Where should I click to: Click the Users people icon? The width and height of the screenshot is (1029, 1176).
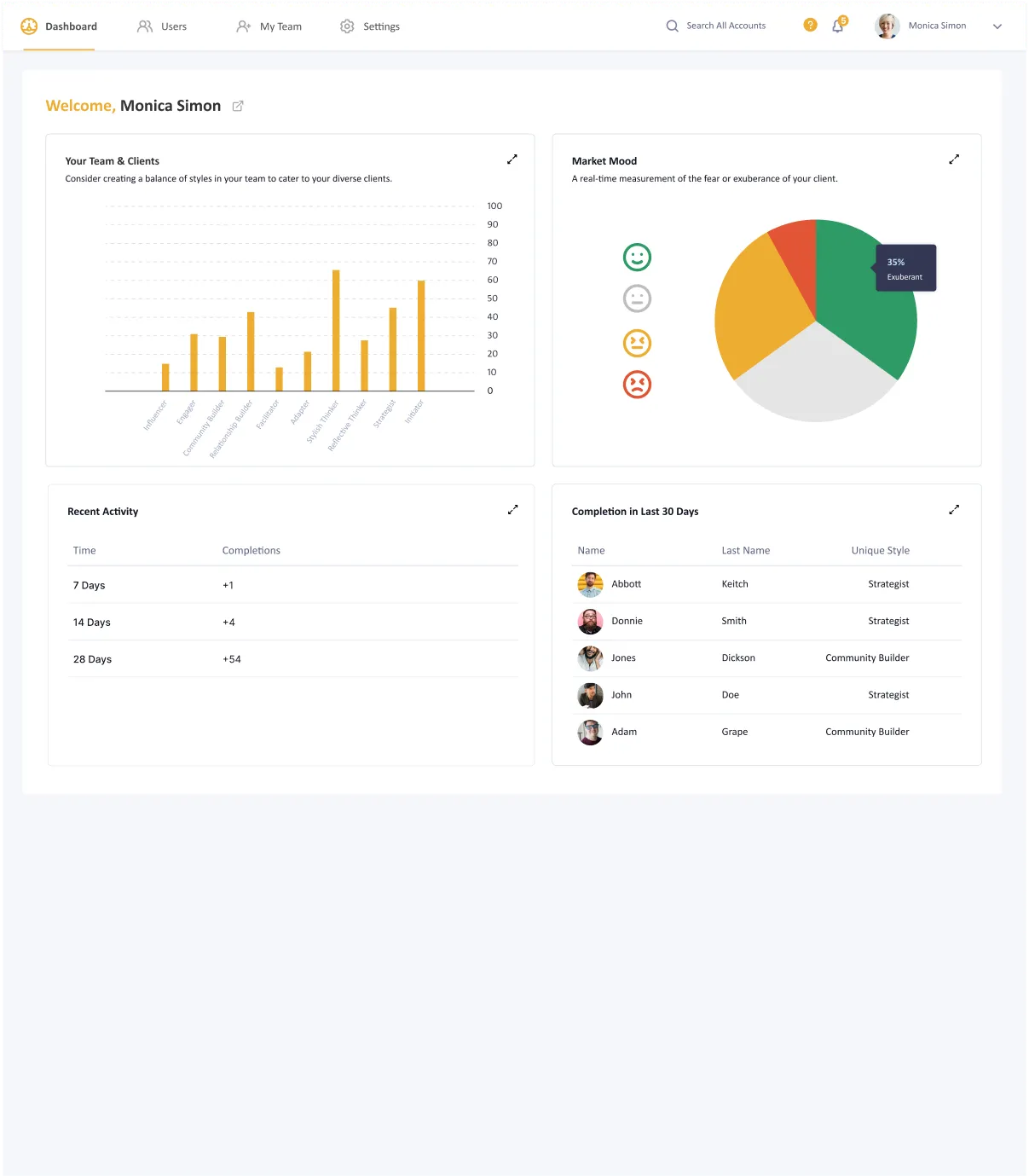pyautogui.click(x=145, y=26)
